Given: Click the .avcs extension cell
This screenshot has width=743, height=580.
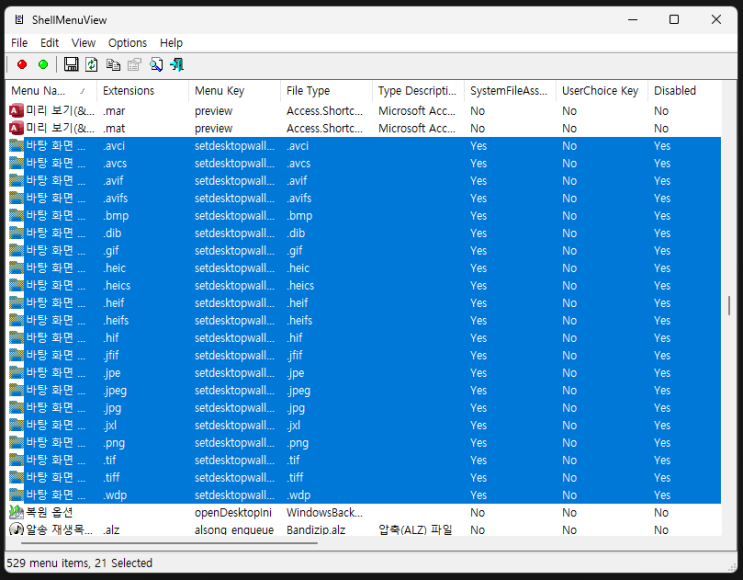Looking at the screenshot, I should (x=115, y=163).
